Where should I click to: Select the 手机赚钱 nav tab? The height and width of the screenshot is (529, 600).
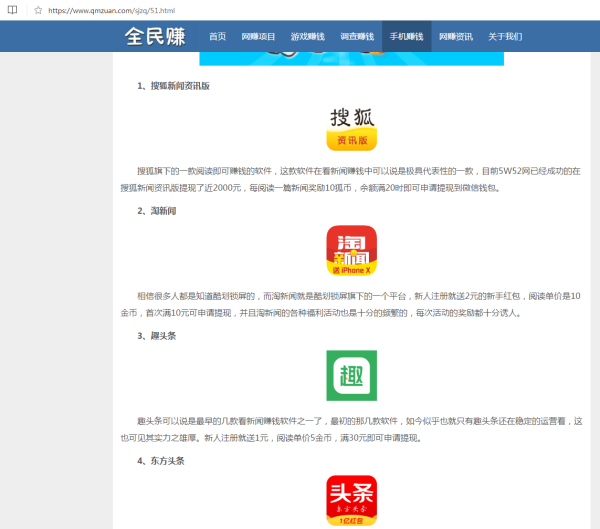coord(406,36)
